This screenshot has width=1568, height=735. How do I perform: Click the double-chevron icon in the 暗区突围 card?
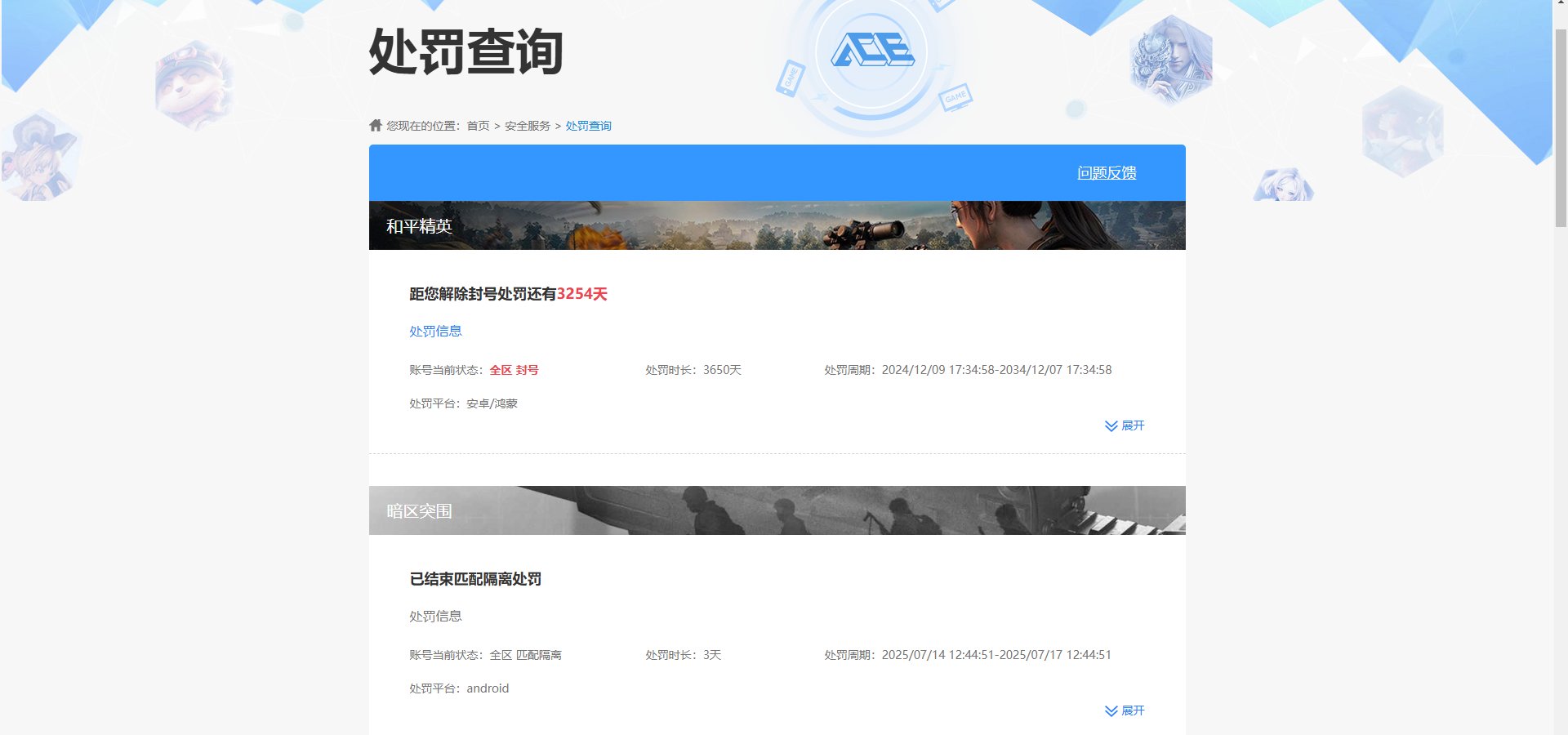pos(1110,710)
